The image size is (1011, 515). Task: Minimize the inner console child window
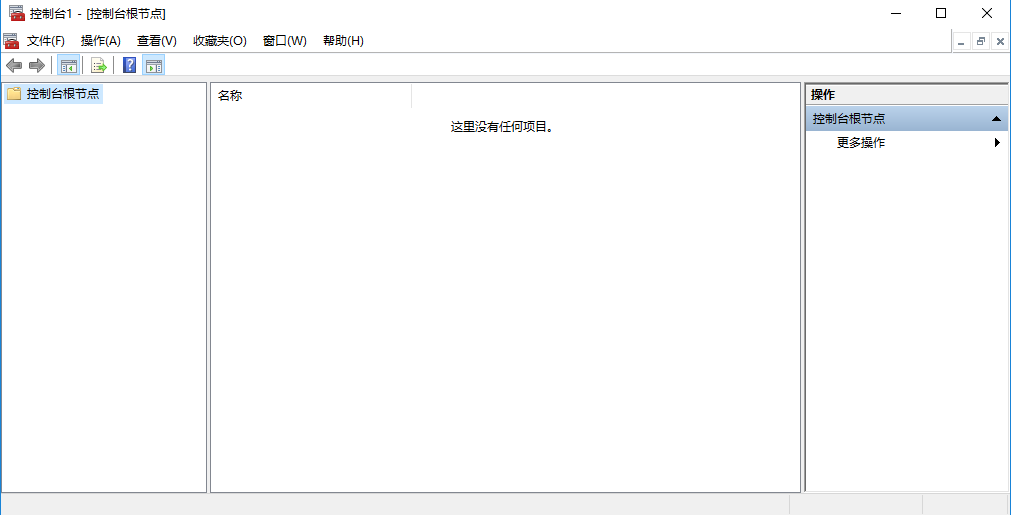962,41
